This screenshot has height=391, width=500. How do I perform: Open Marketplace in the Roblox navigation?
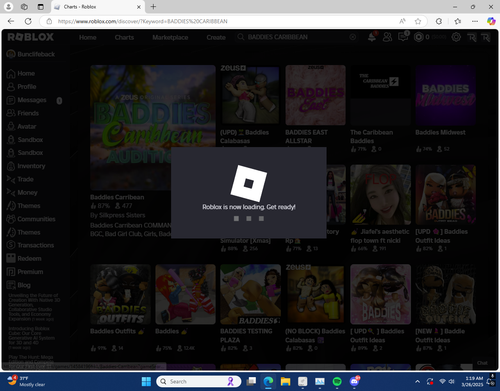(170, 37)
